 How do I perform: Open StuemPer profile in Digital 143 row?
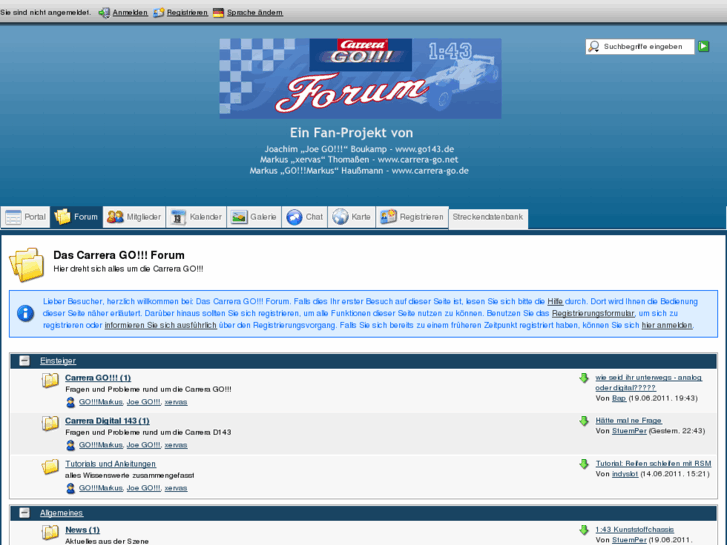pyautogui.click(x=629, y=431)
